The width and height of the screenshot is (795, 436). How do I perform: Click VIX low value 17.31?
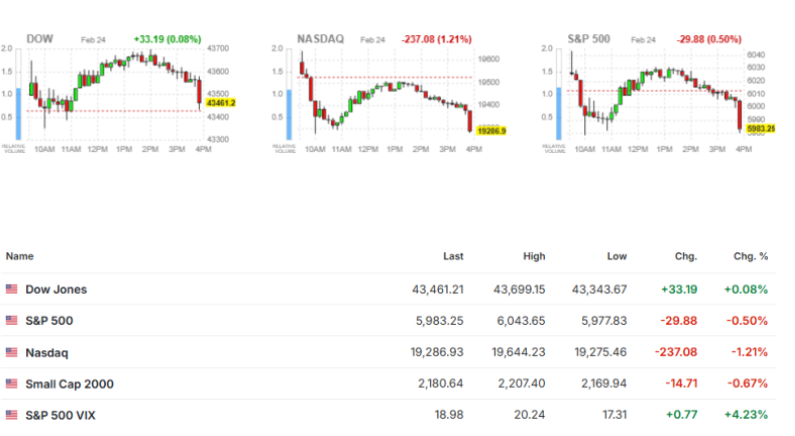pyautogui.click(x=615, y=415)
